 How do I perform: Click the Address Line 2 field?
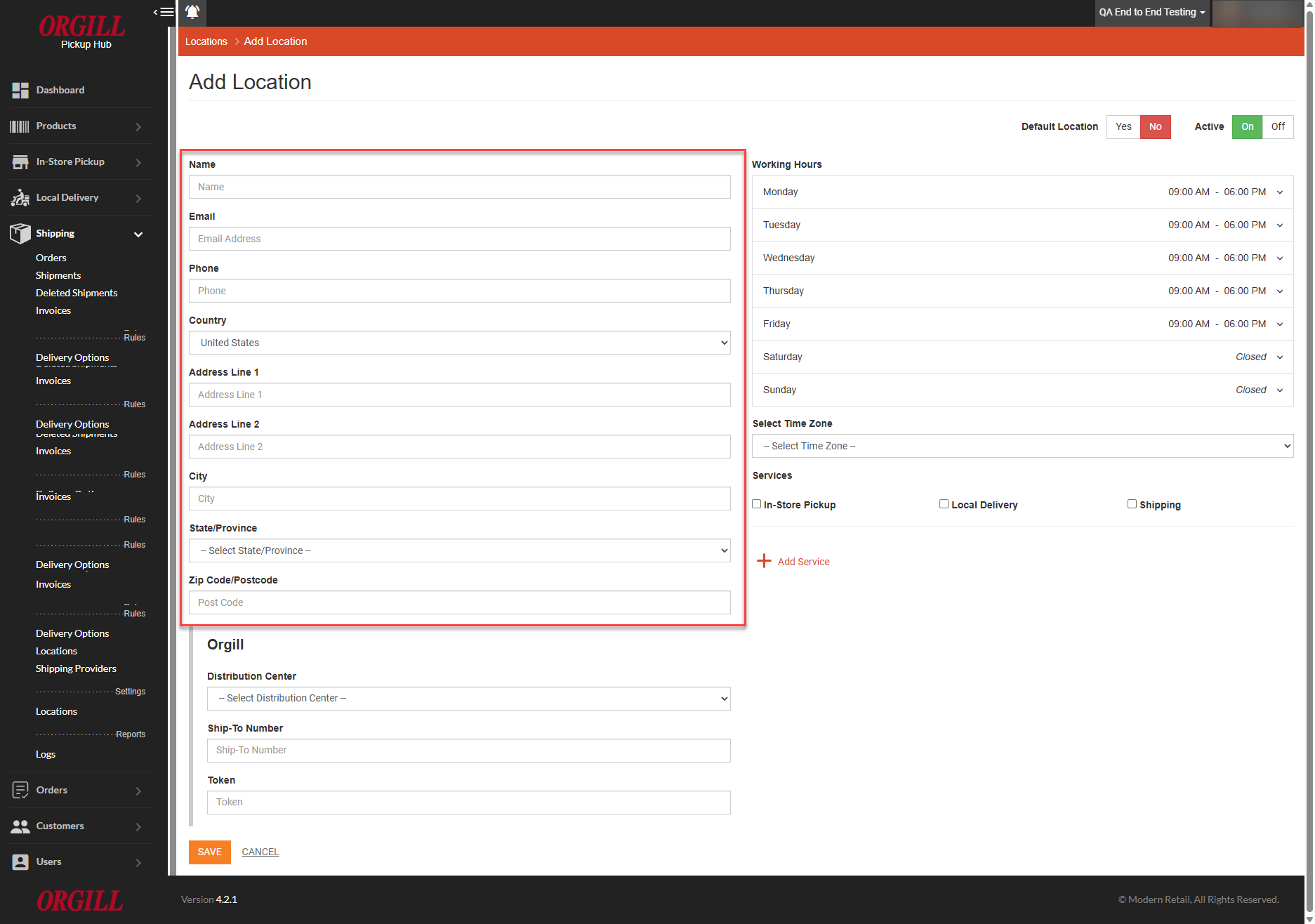click(460, 447)
